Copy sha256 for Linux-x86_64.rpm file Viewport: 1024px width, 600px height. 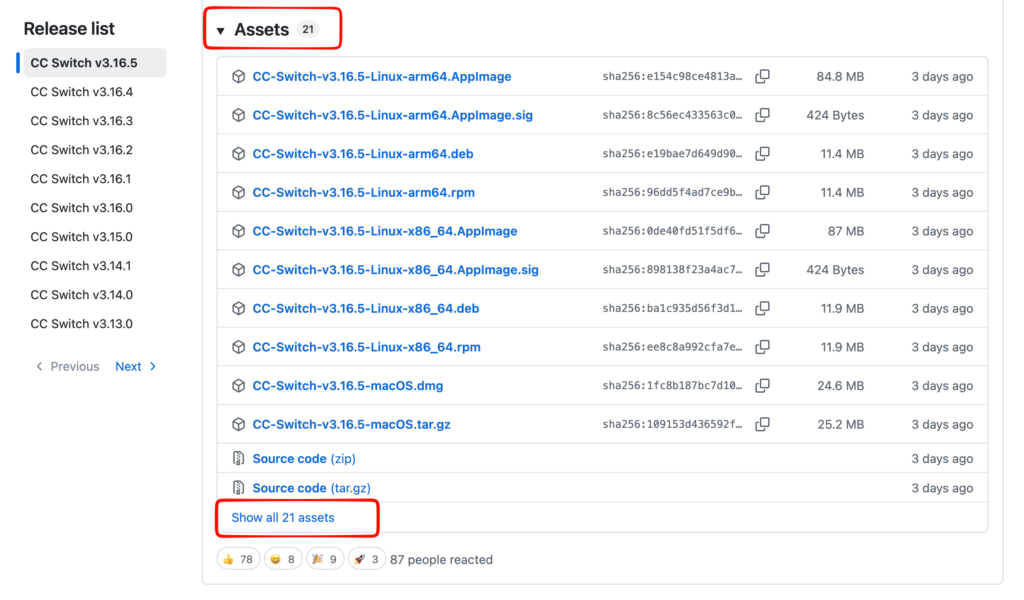coord(762,347)
